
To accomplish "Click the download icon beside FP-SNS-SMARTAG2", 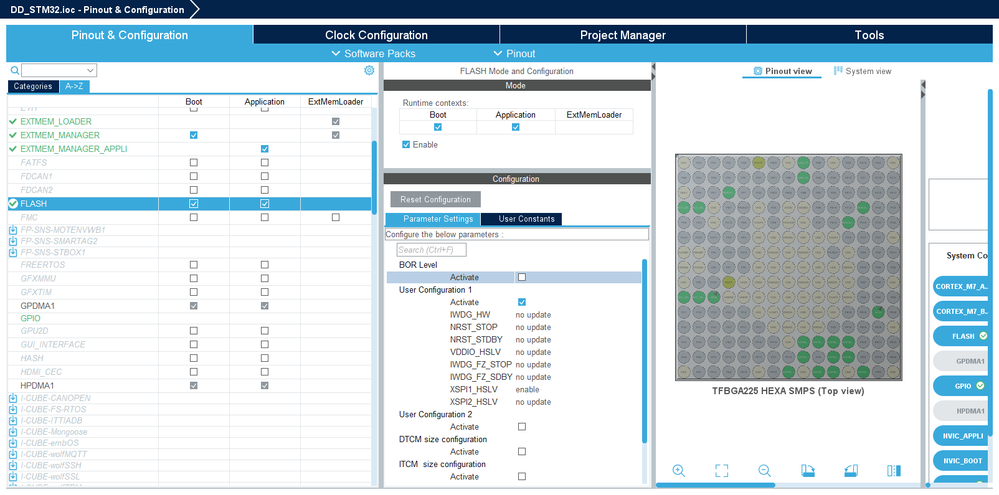I will coord(13,241).
